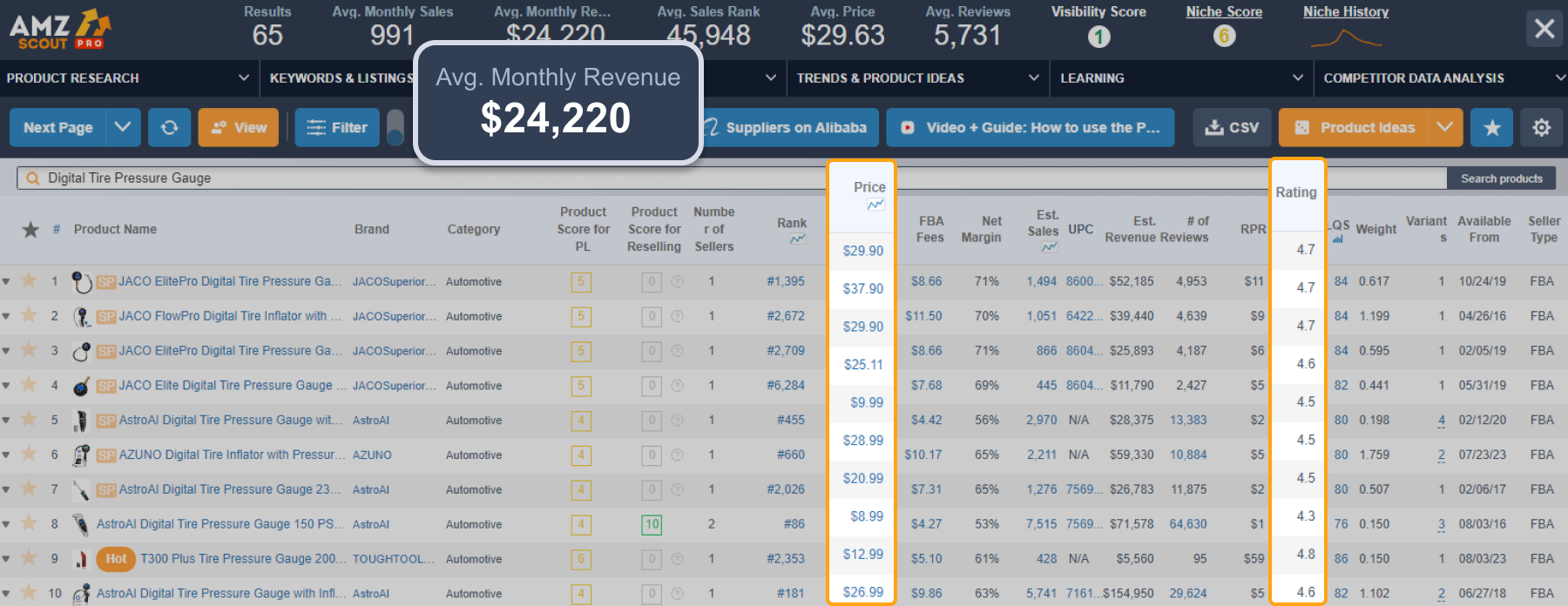Screen dimensions: 1568x606
Task: Sort by Brand column header
Action: pos(372,229)
